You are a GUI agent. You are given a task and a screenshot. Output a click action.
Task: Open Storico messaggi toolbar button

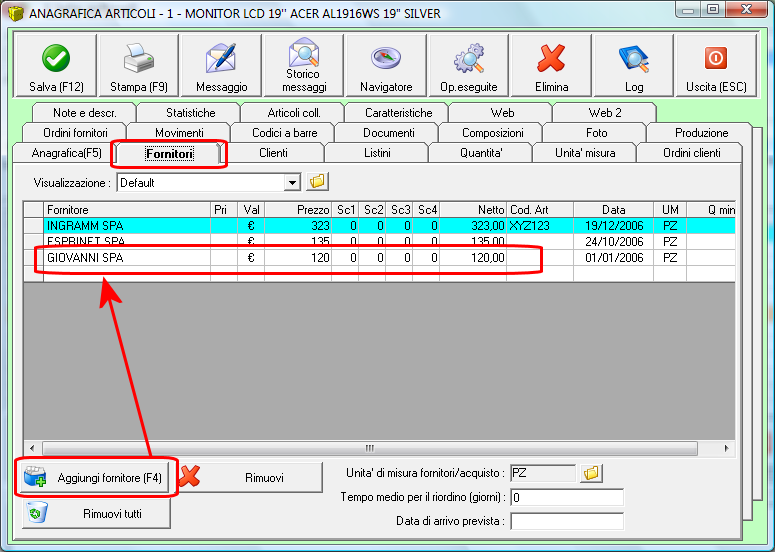pyautogui.click(x=304, y=65)
